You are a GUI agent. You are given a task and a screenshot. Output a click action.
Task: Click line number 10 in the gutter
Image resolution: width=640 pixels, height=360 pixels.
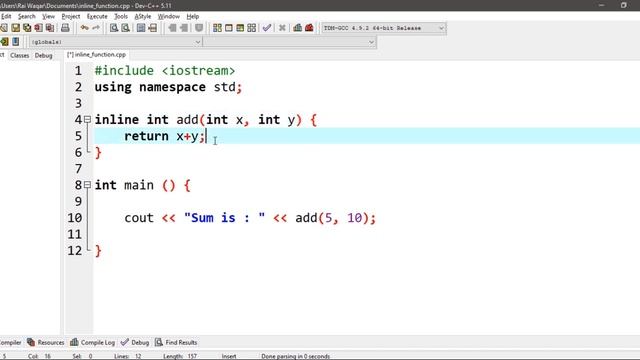click(x=75, y=218)
